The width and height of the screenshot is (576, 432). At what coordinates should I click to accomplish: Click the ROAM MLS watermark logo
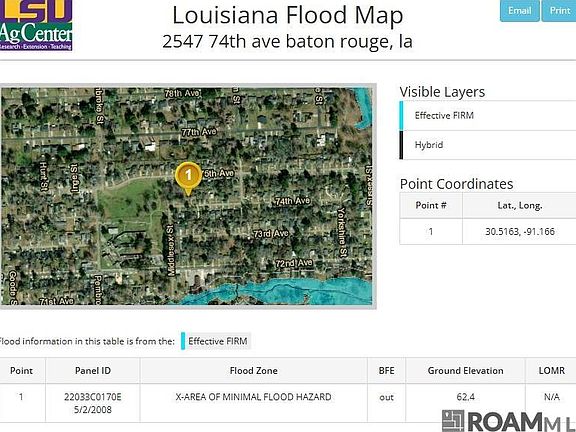(509, 421)
